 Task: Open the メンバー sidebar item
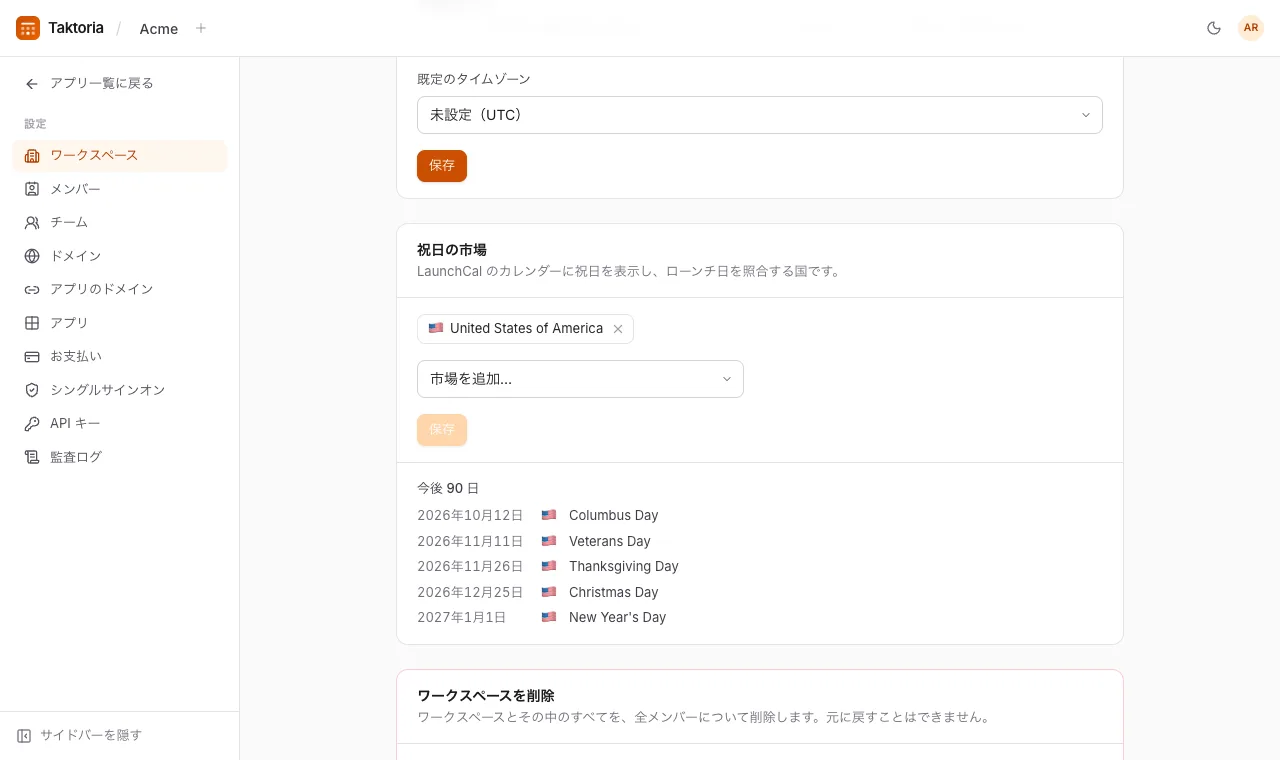(120, 189)
